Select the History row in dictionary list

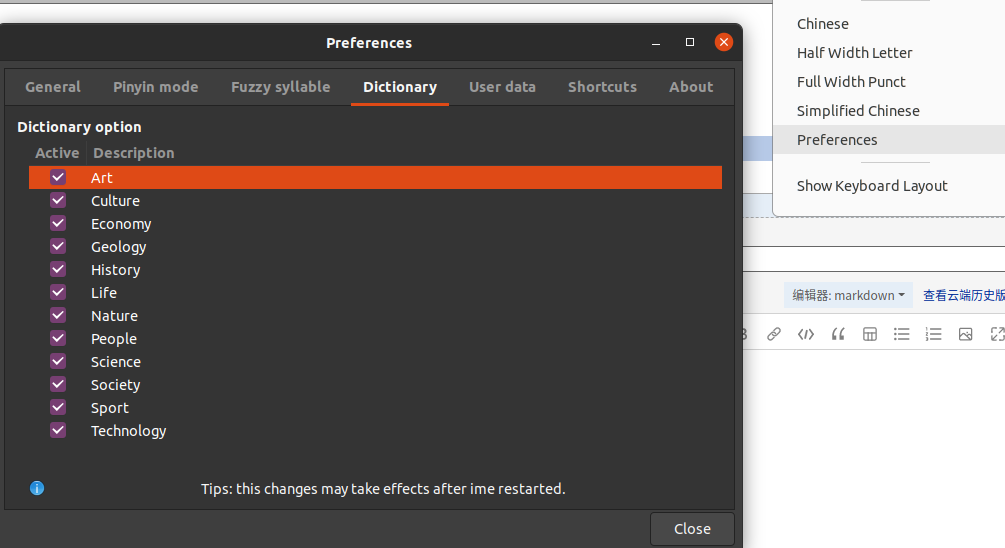click(375, 270)
